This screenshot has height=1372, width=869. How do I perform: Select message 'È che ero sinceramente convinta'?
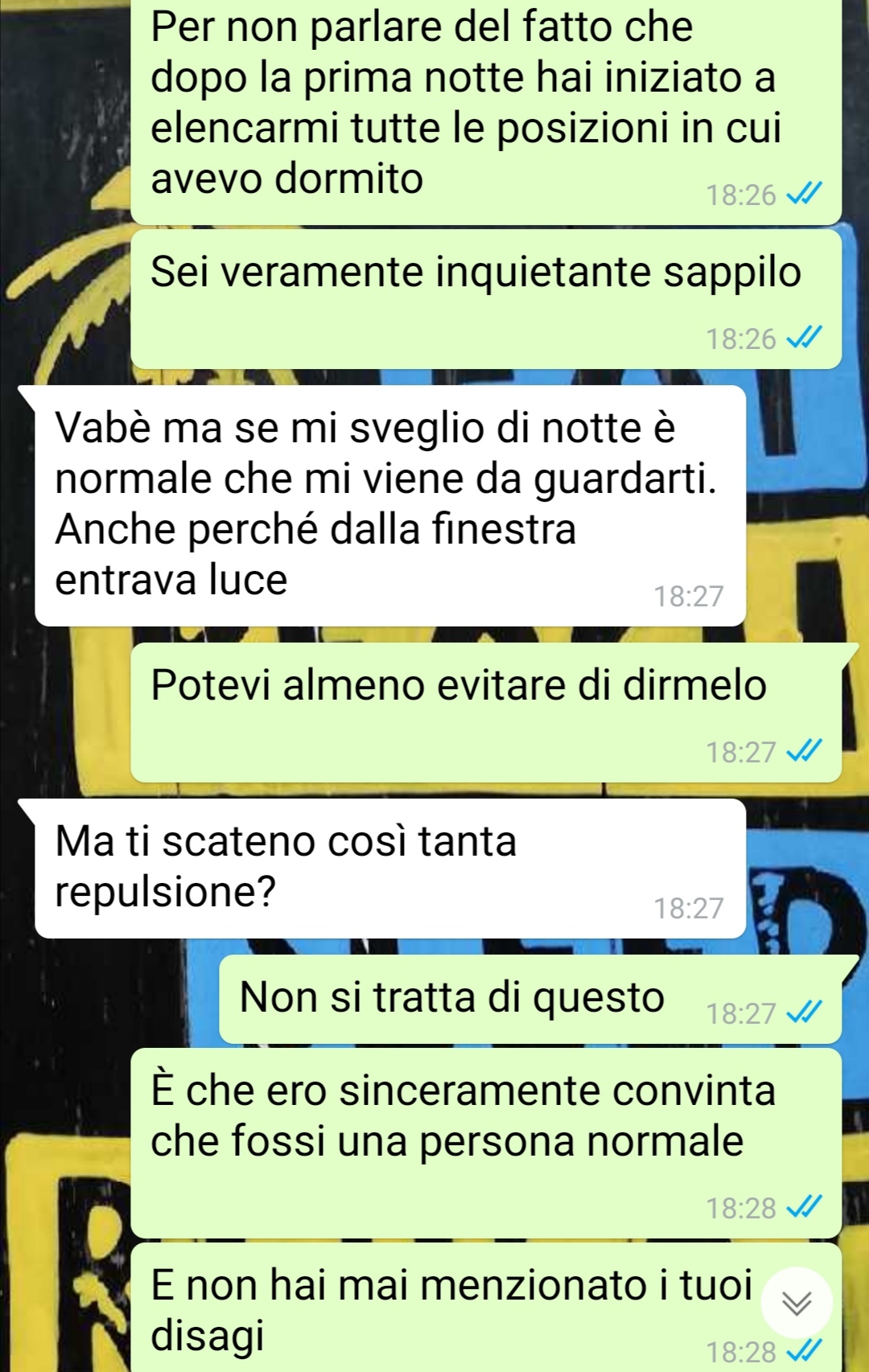tap(486, 1143)
